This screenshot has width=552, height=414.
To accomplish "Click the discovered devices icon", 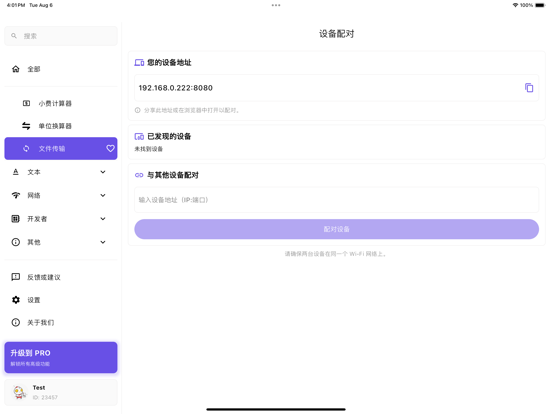I will coord(139,137).
